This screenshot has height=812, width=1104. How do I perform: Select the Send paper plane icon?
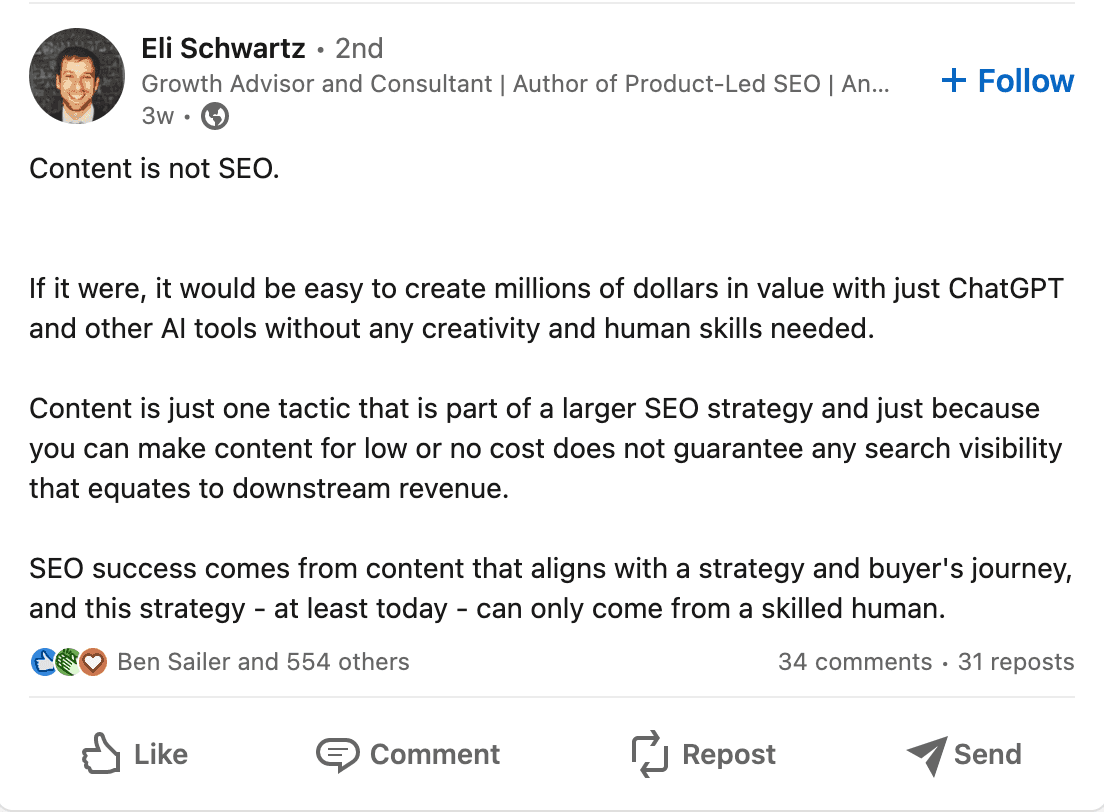[926, 754]
